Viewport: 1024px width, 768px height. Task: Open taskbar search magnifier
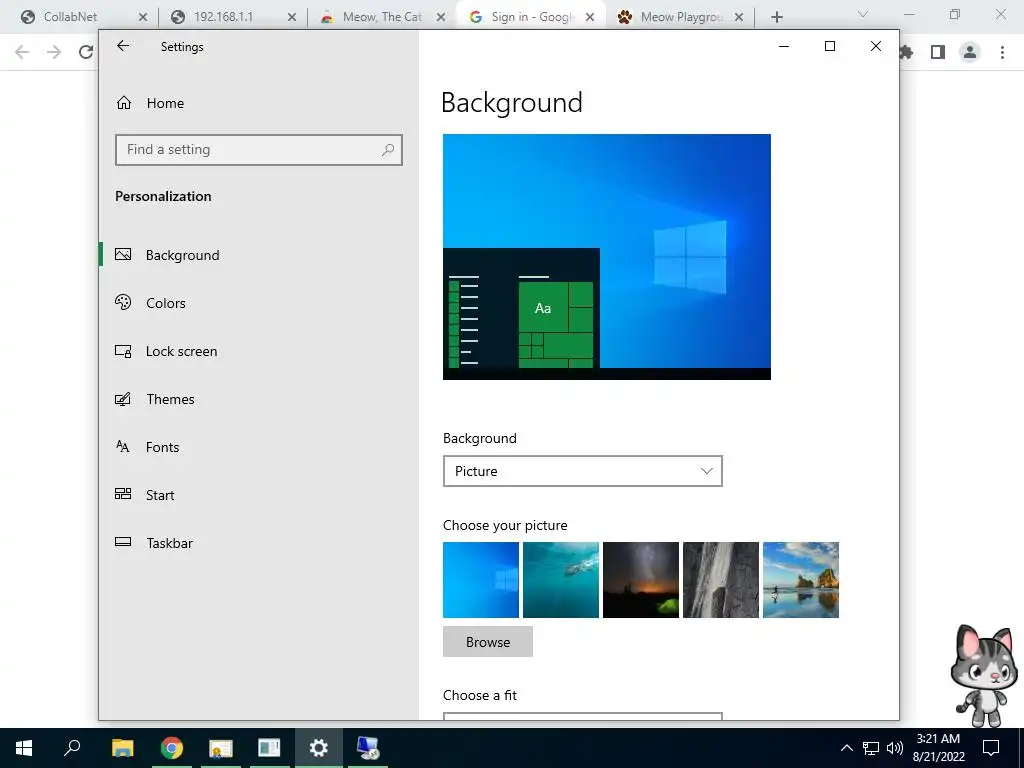click(x=72, y=748)
